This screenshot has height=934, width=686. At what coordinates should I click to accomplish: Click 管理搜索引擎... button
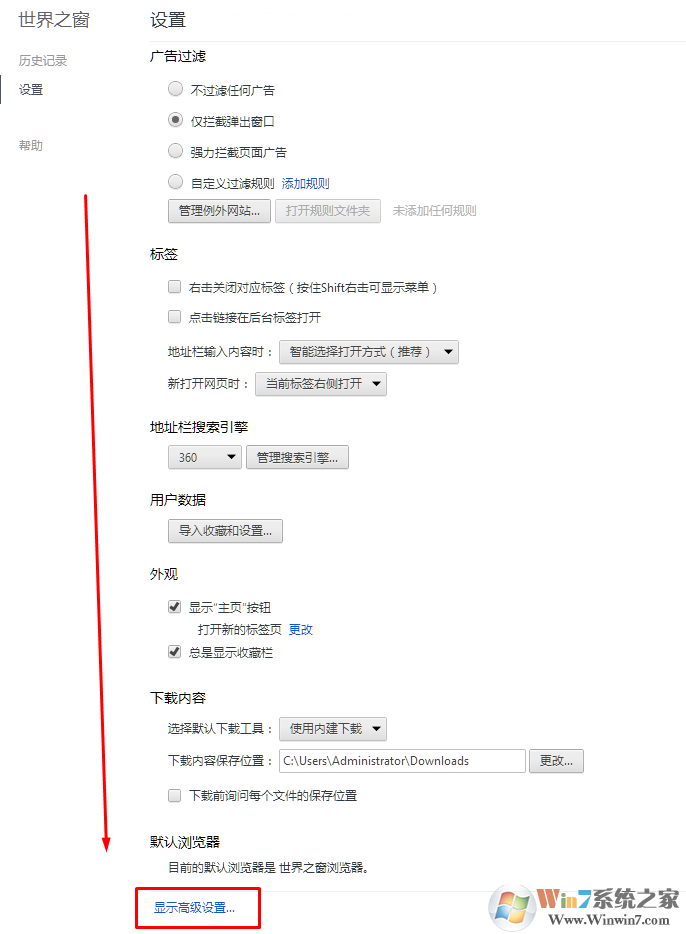pyautogui.click(x=298, y=457)
